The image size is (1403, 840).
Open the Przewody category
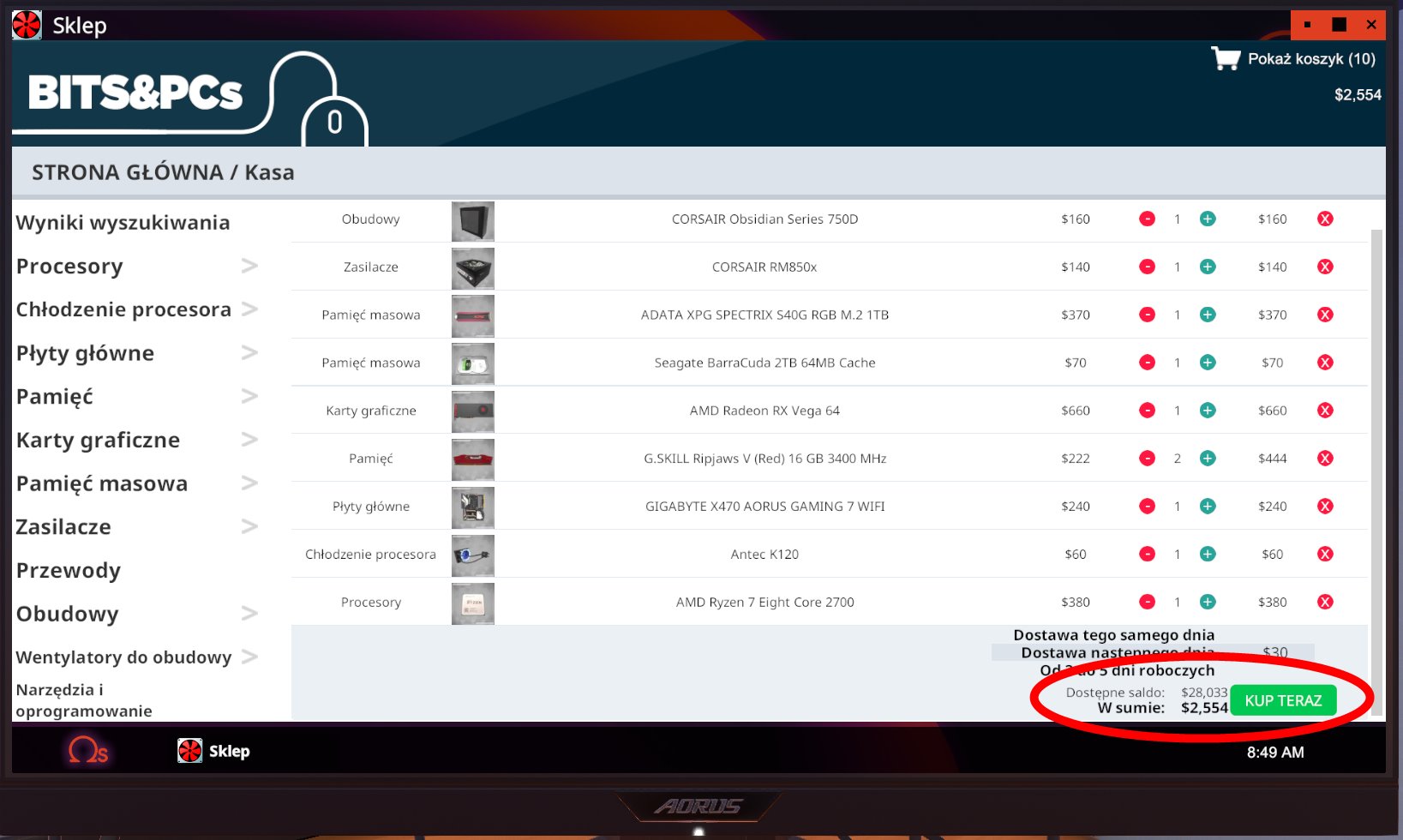[69, 571]
